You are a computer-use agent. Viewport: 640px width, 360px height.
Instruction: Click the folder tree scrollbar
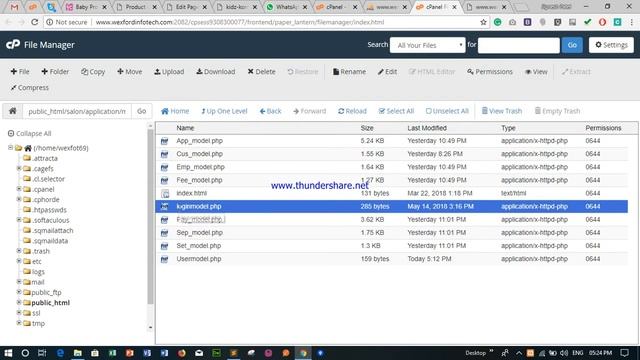(x=150, y=216)
